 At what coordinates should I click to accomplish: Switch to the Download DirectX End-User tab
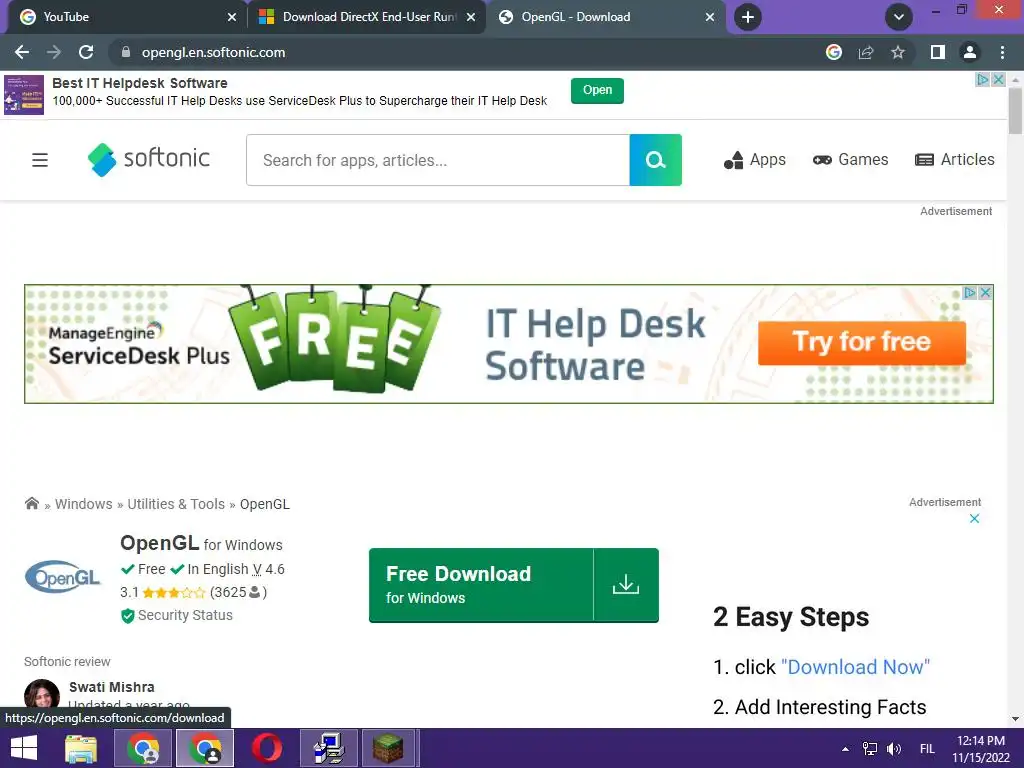pos(366,17)
